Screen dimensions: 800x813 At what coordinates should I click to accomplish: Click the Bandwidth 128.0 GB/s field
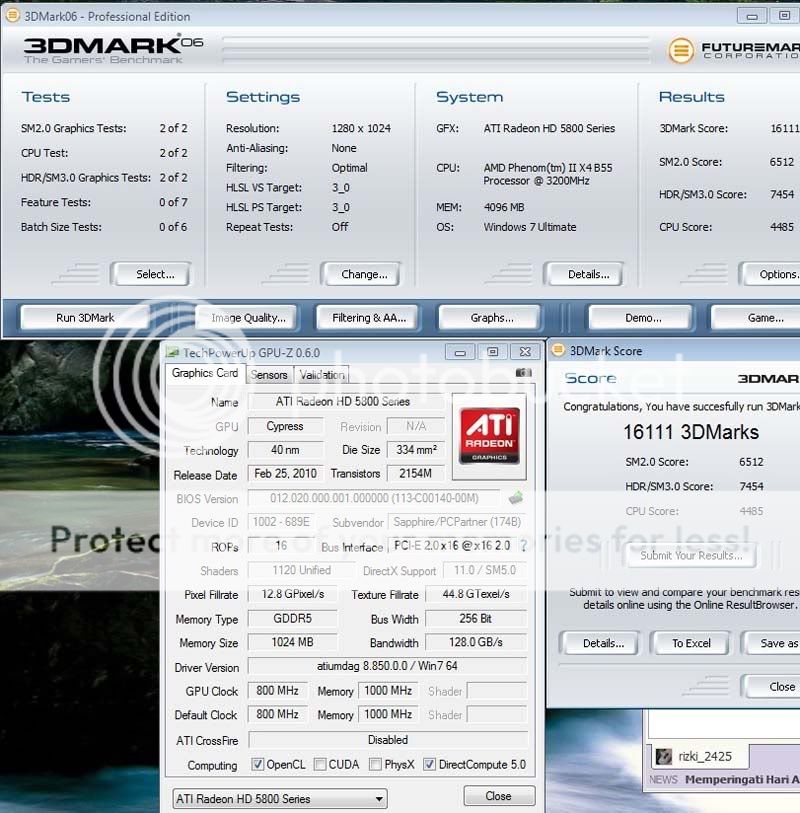(x=476, y=642)
